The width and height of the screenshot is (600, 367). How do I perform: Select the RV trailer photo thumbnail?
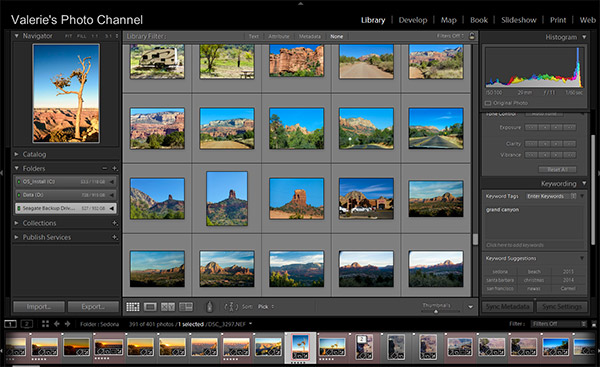pyautogui.click(x=157, y=61)
